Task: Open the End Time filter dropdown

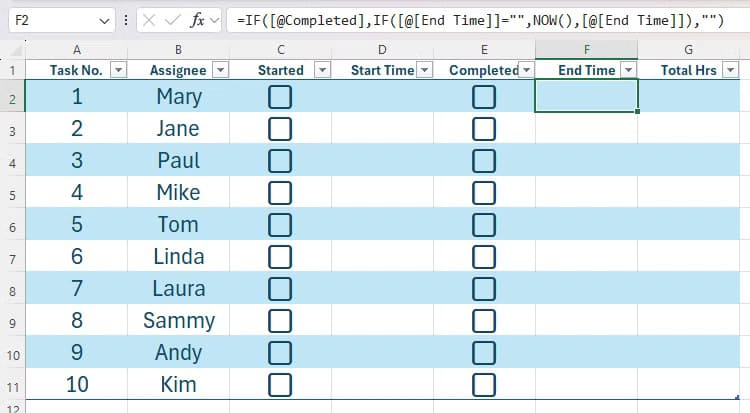Action: [x=628, y=70]
